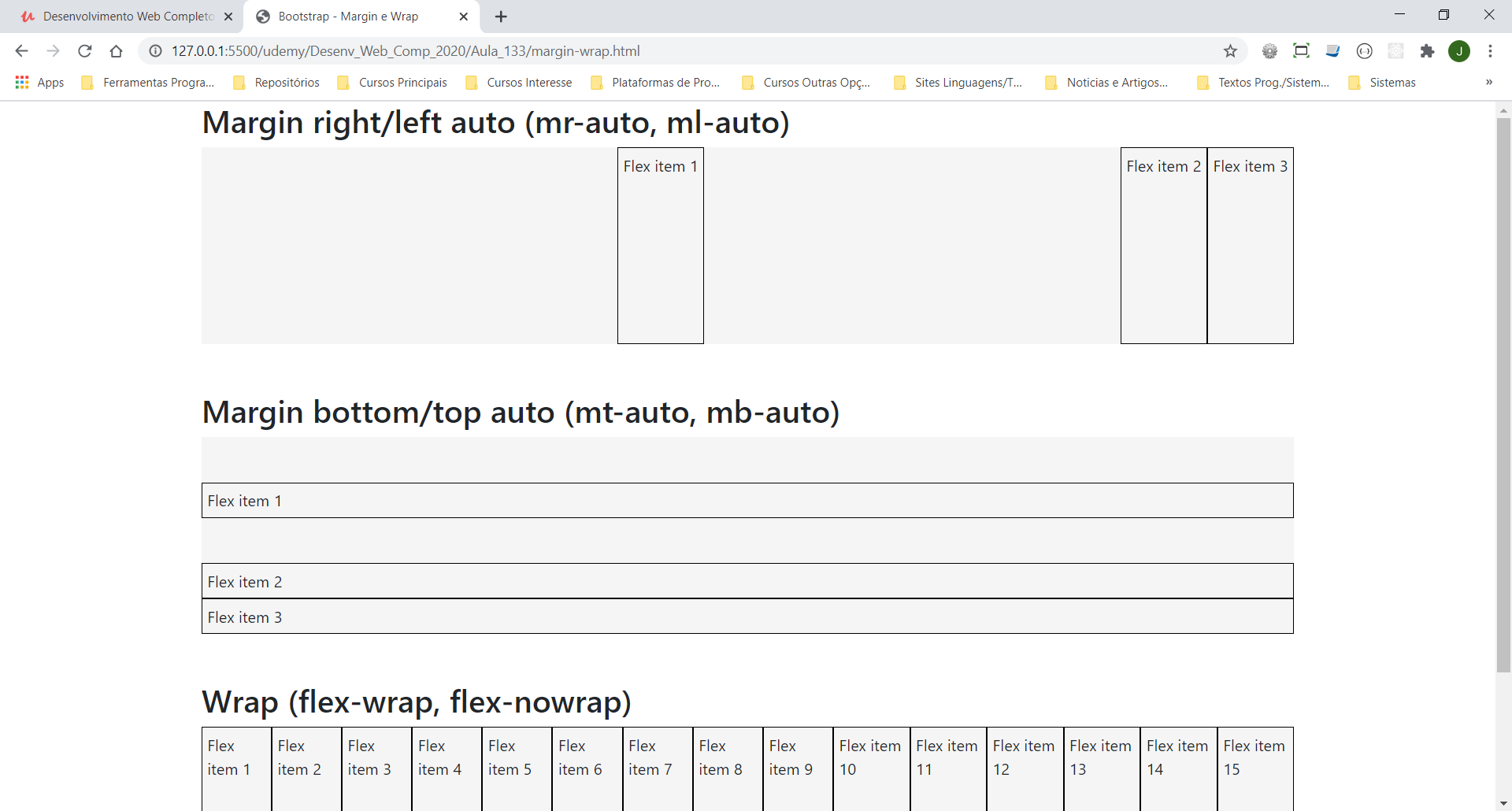Screen dimensions: 1512x811
Task: Click the circular code extension icon
Action: tap(1364, 51)
